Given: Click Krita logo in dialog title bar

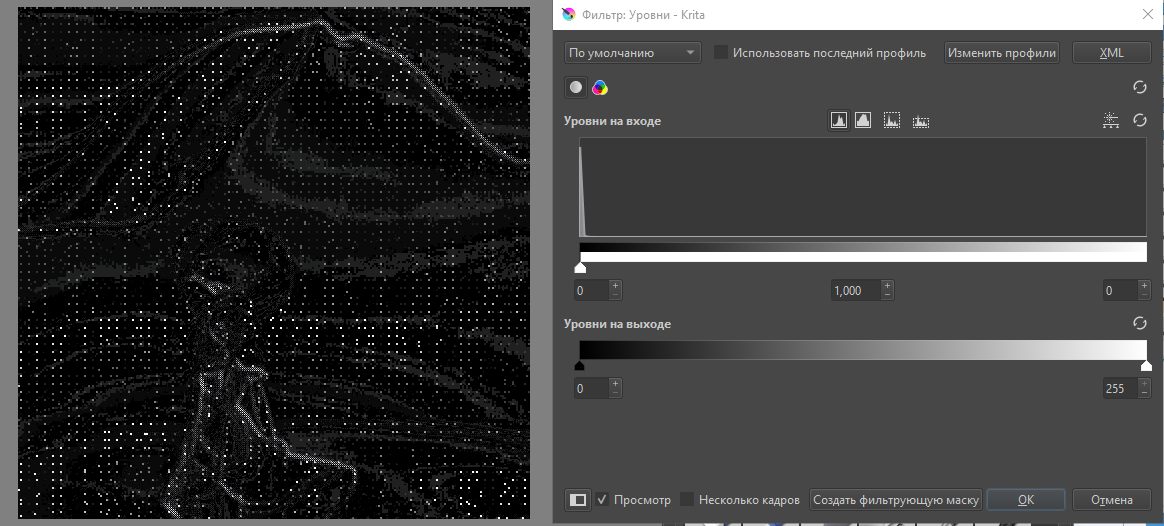Looking at the screenshot, I should (569, 14).
